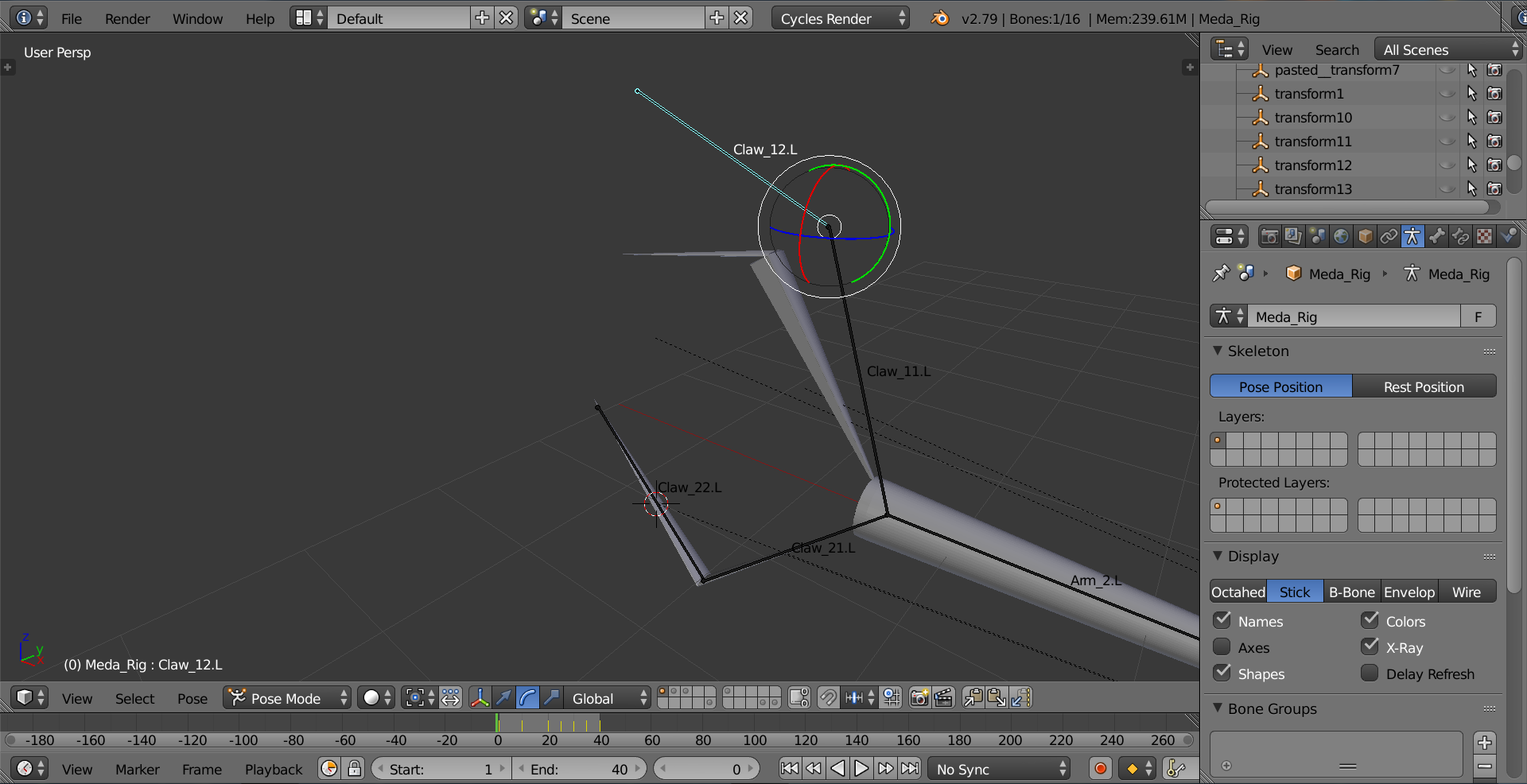
Task: Open the No Sync playback dropdown
Action: (999, 769)
